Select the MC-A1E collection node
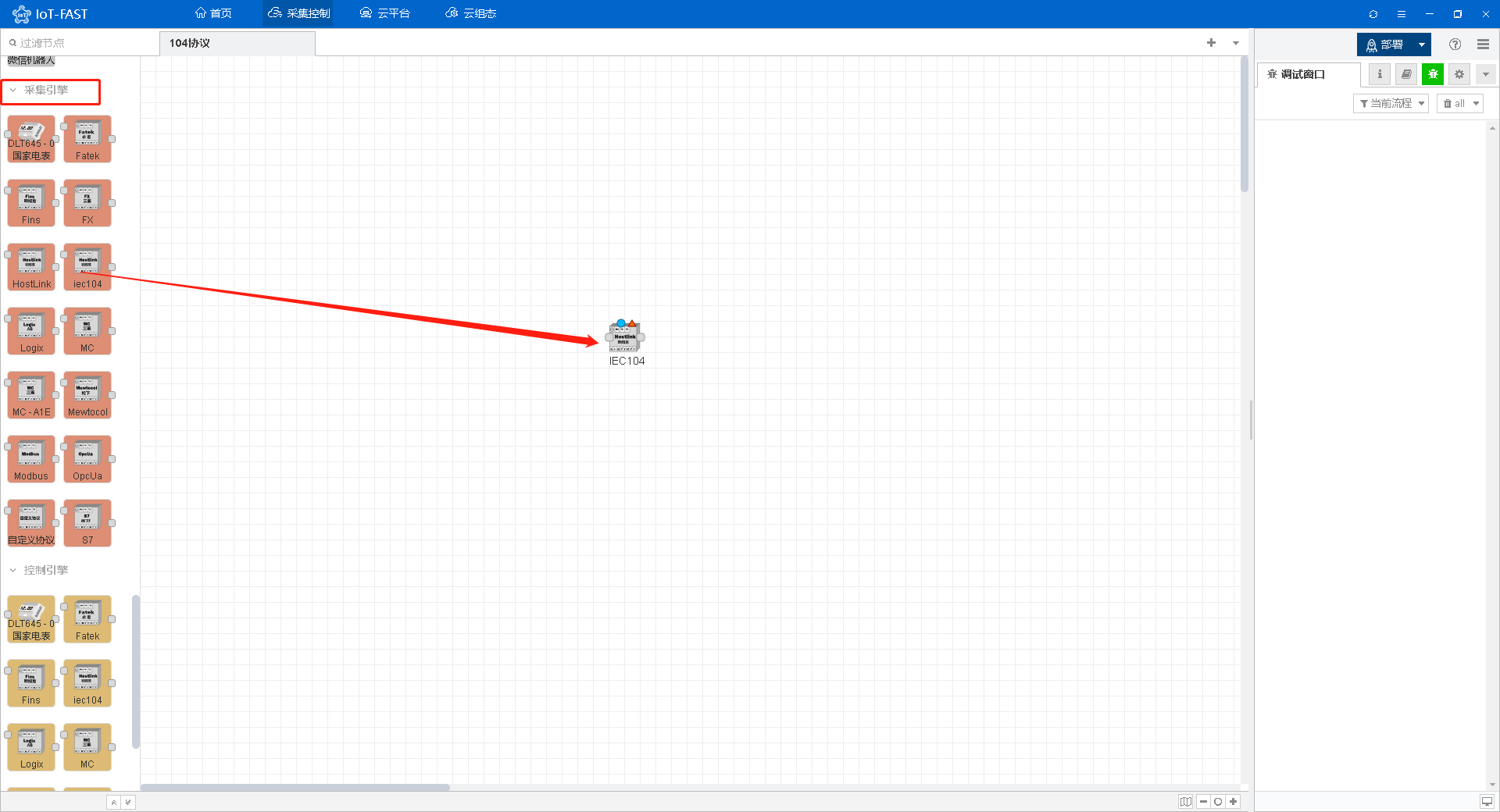1500x812 pixels. click(x=31, y=395)
